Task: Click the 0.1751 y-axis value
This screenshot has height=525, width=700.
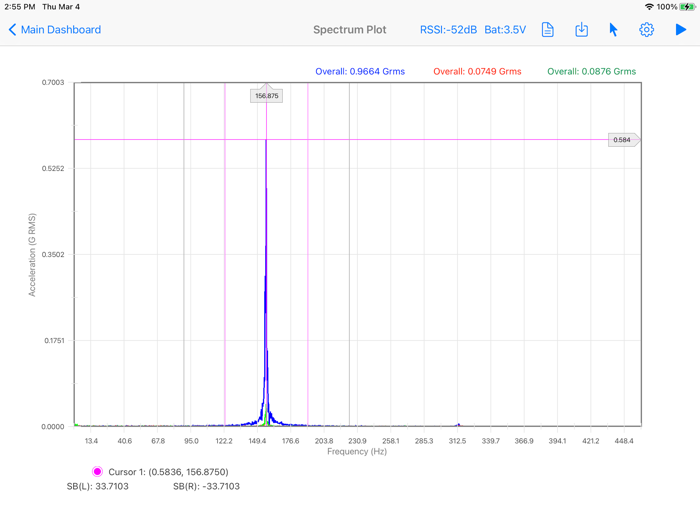Action: (54, 341)
